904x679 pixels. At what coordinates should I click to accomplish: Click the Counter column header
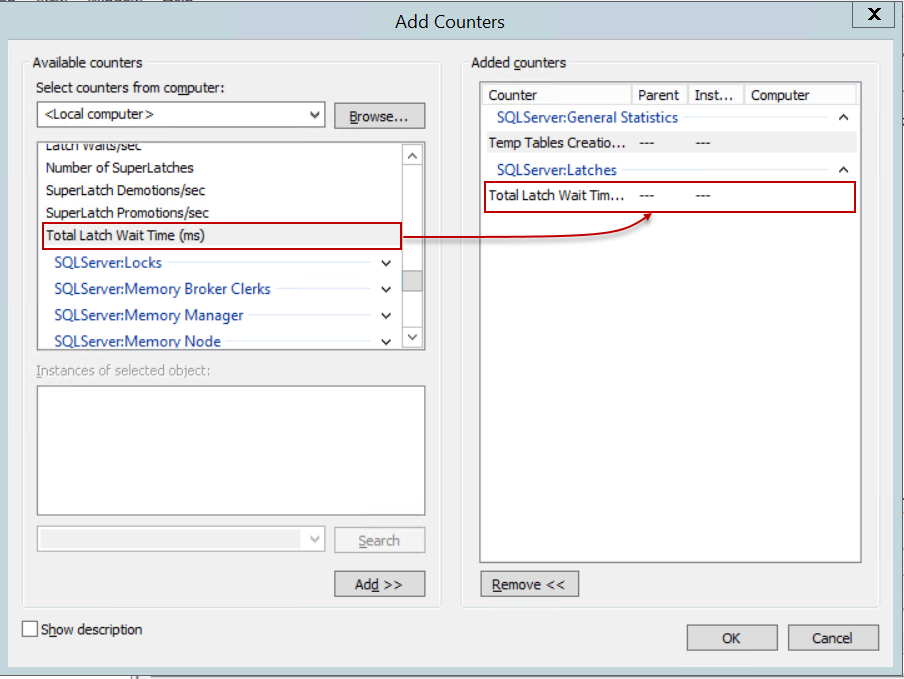coord(557,95)
